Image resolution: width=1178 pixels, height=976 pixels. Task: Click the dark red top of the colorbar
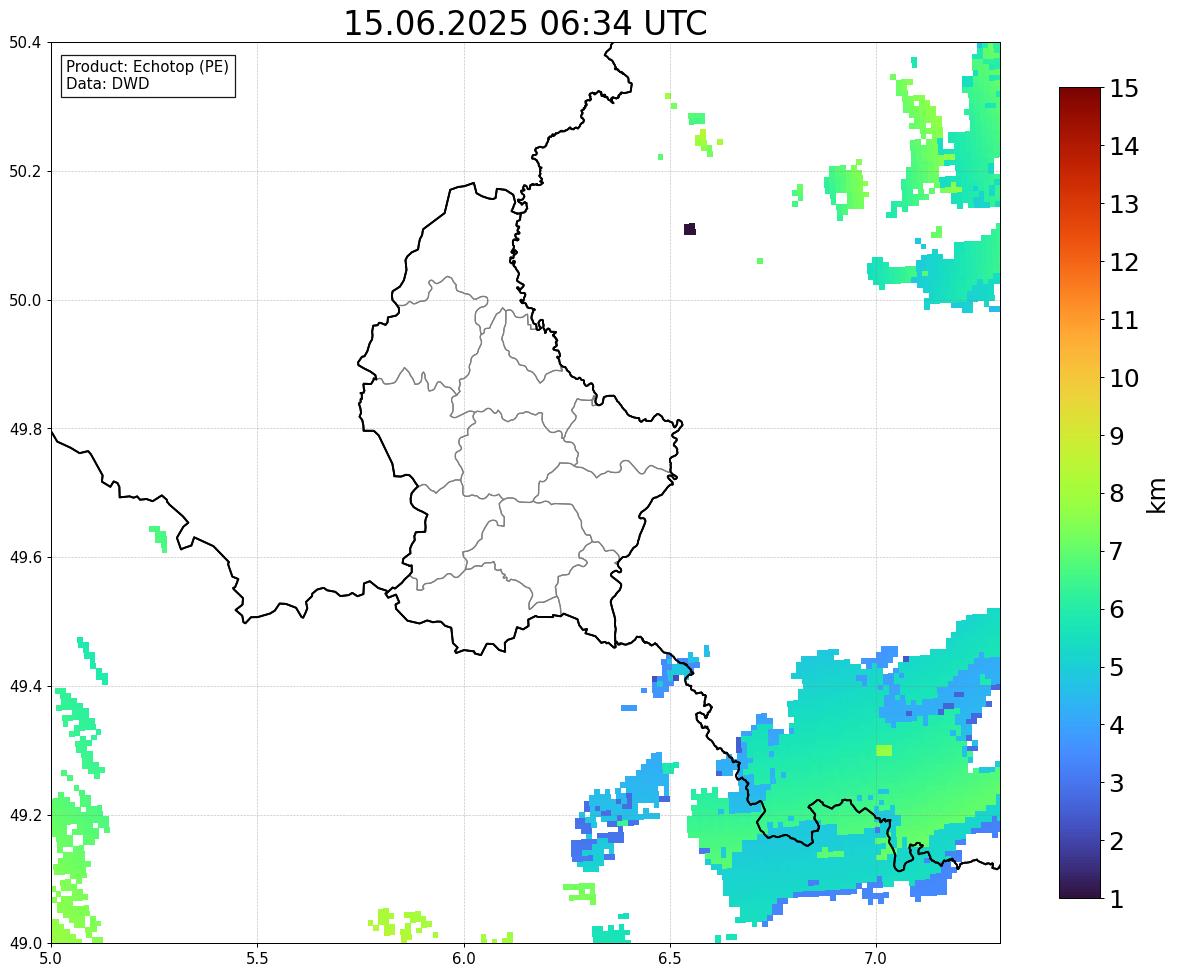pyautogui.click(x=1080, y=93)
